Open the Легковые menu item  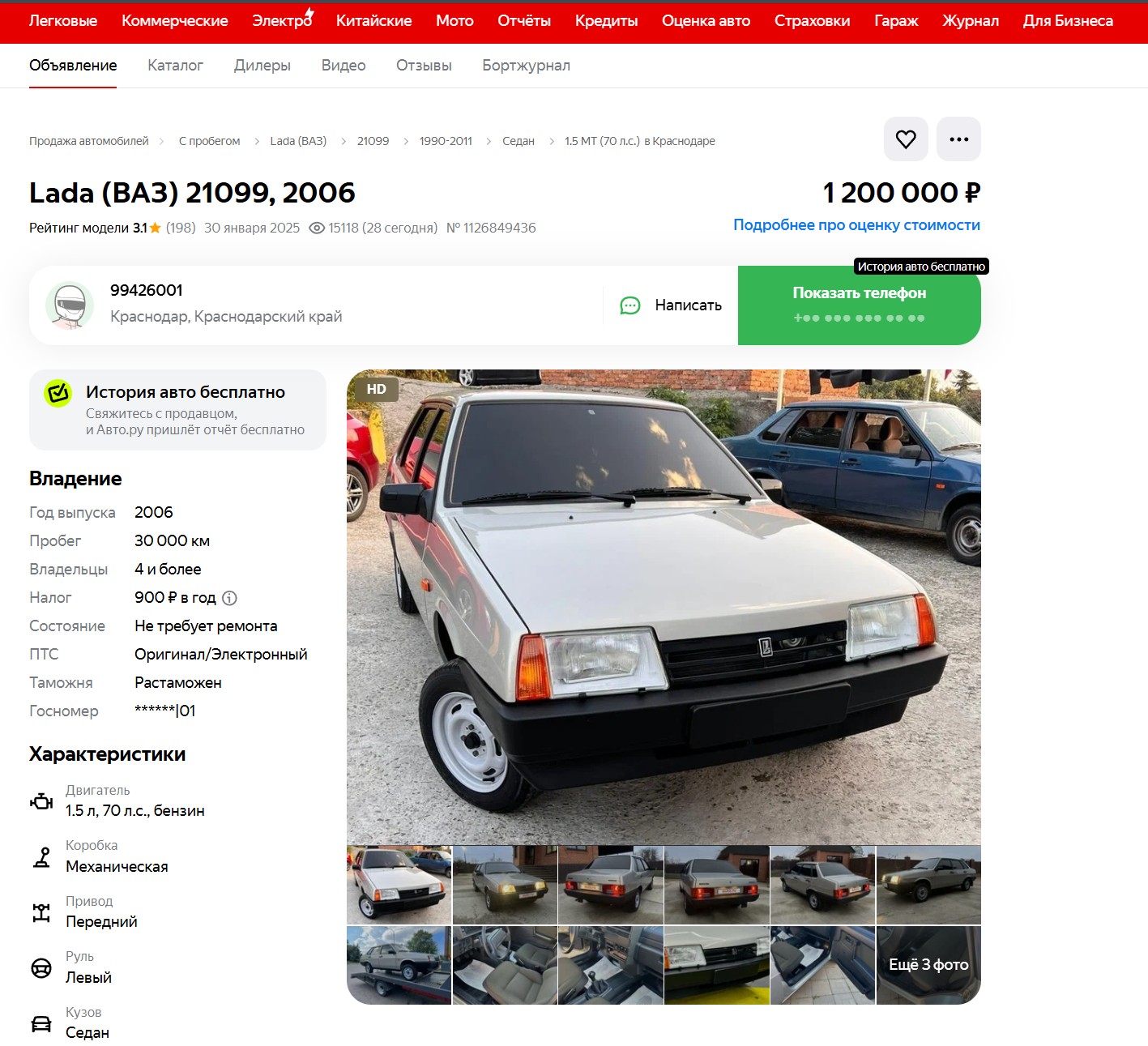coord(63,21)
